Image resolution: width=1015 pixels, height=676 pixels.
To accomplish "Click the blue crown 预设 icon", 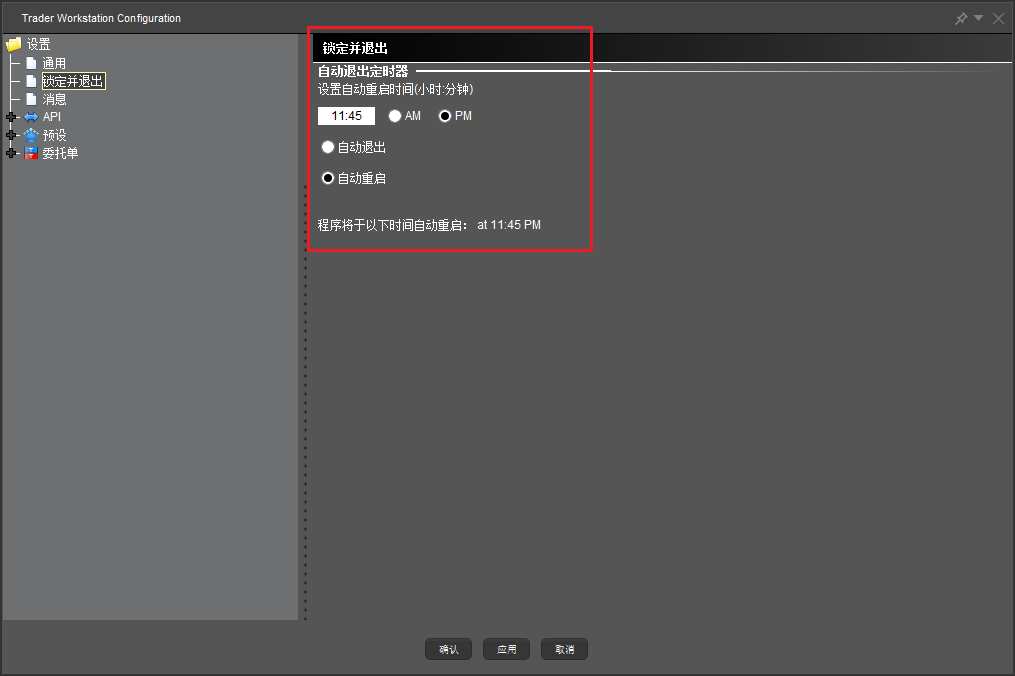I will coord(31,135).
